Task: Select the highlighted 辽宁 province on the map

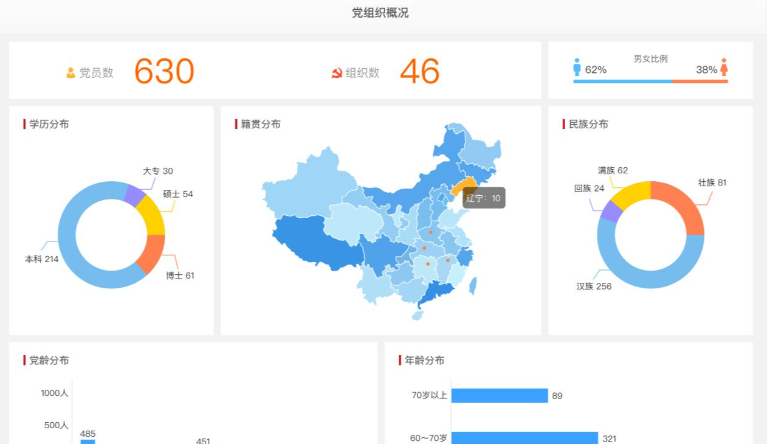Action: click(x=461, y=187)
